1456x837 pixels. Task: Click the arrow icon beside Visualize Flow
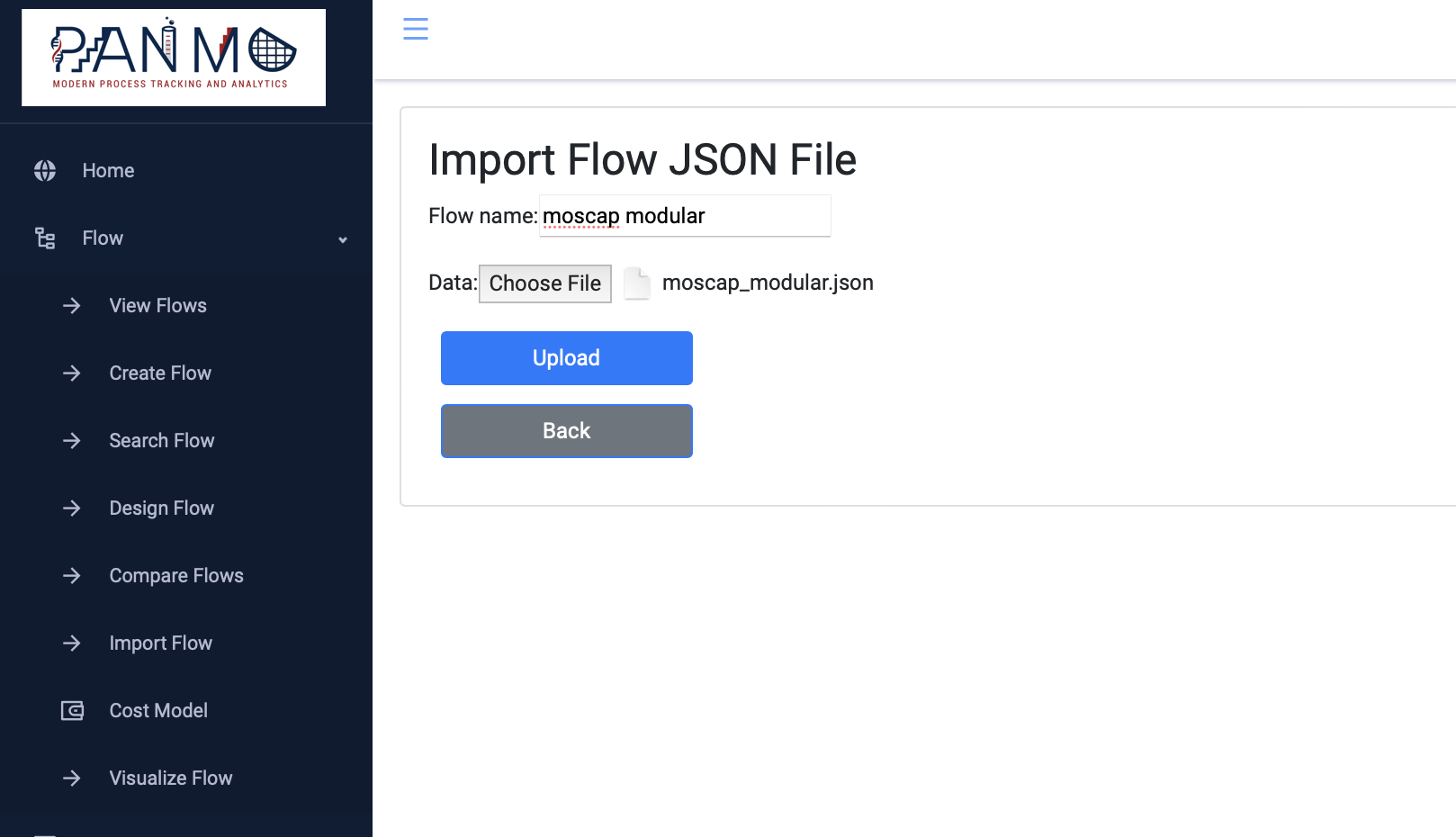point(72,778)
